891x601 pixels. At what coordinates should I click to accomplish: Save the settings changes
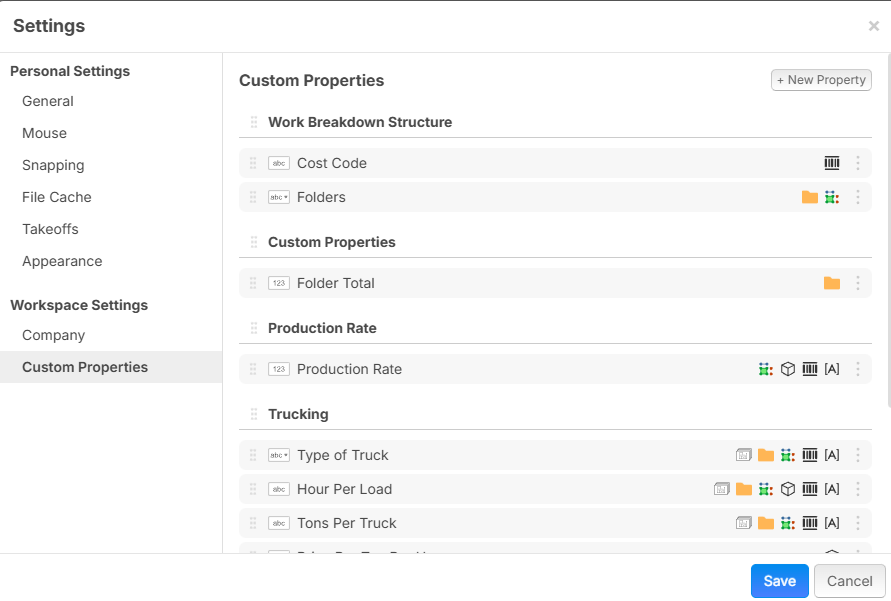coord(779,581)
